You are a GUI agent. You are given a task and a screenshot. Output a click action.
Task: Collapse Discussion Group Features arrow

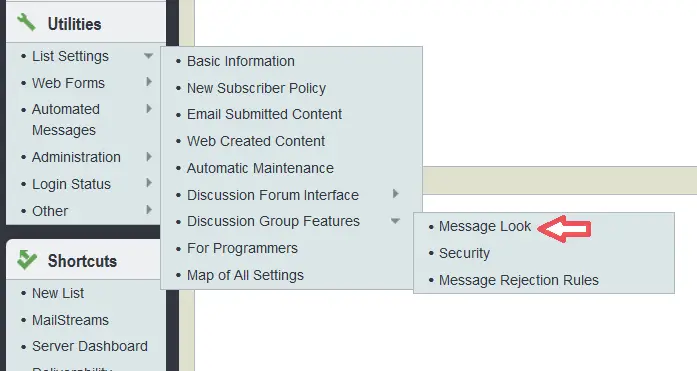point(395,221)
